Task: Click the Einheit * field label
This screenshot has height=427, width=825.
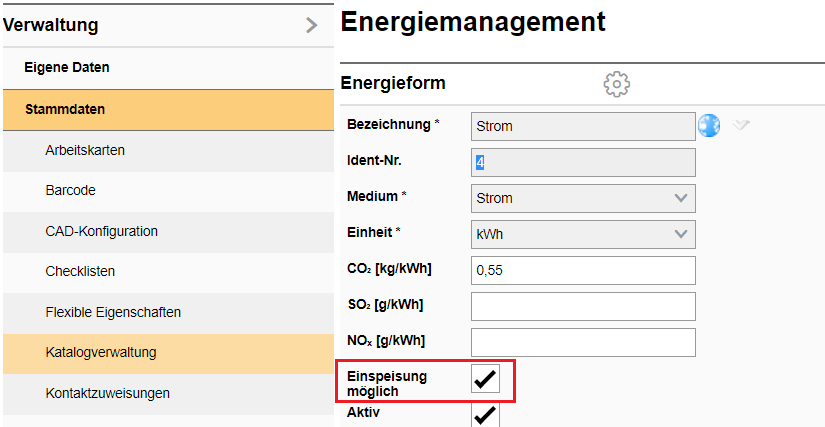Action: point(374,232)
